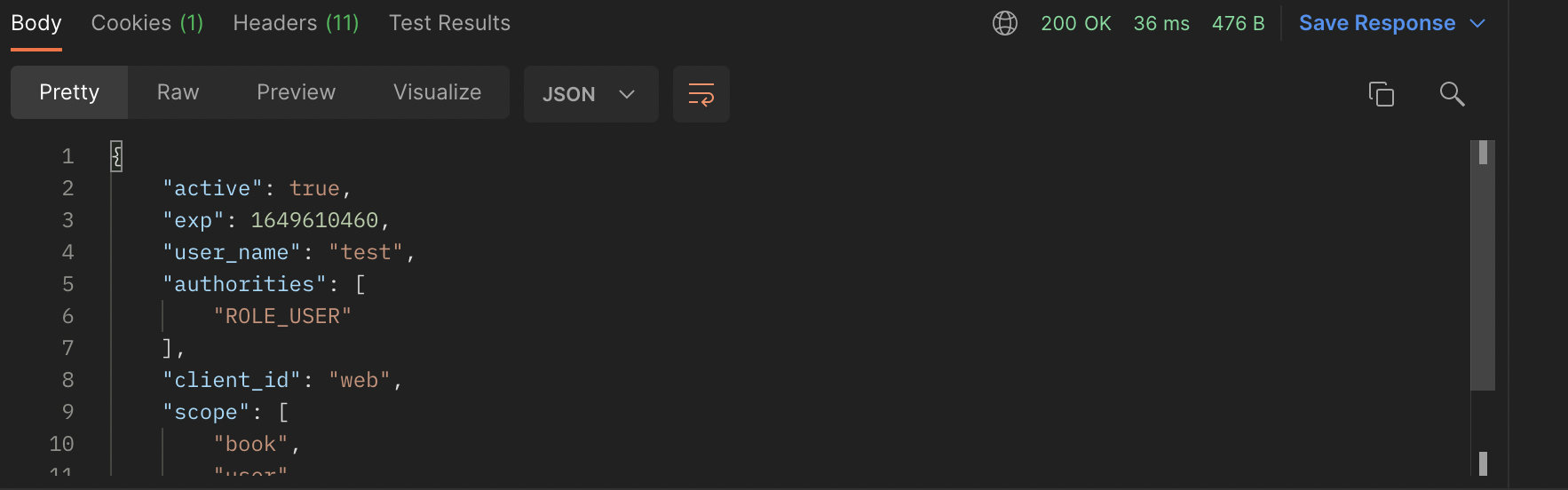
Task: Click the Save Response link
Action: click(1377, 23)
